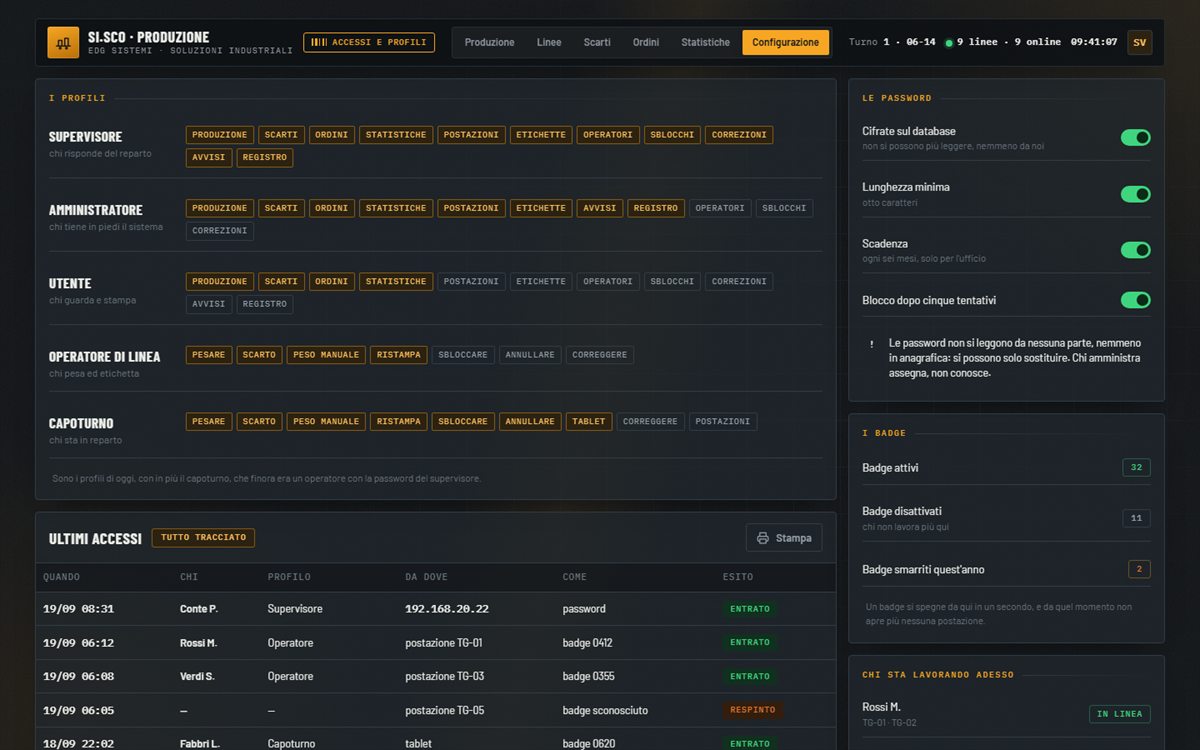1200x750 pixels.
Task: Select the Configurazione tab
Action: click(785, 42)
